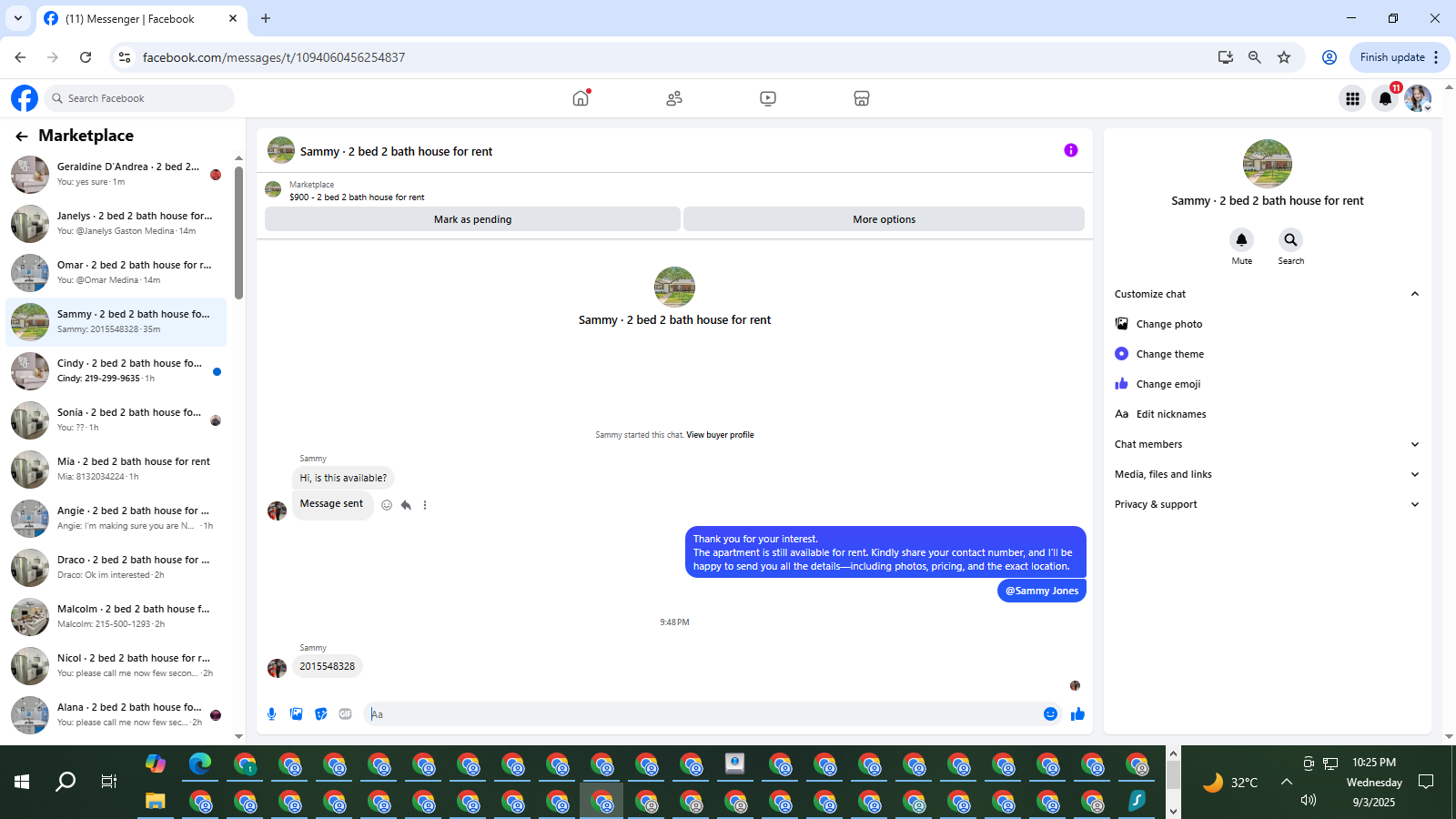Expand the Chat members section
The width and height of the screenshot is (1456, 819).
tap(1267, 444)
